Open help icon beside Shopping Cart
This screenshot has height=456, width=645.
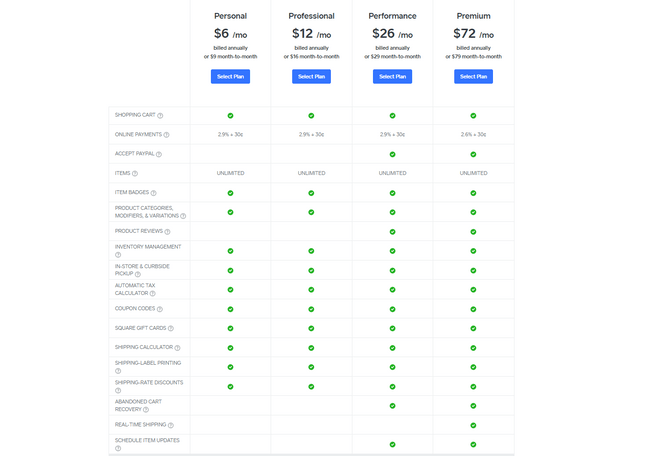tap(160, 116)
